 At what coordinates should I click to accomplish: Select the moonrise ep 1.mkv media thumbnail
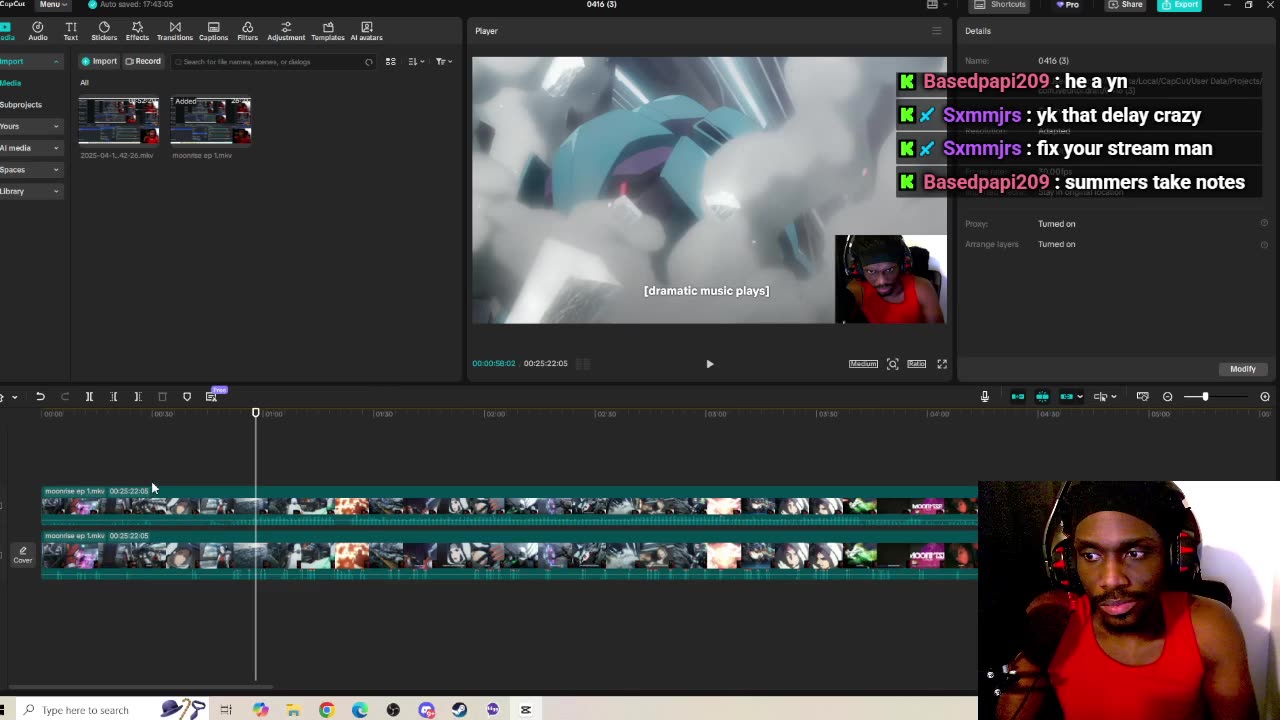pyautogui.click(x=210, y=122)
